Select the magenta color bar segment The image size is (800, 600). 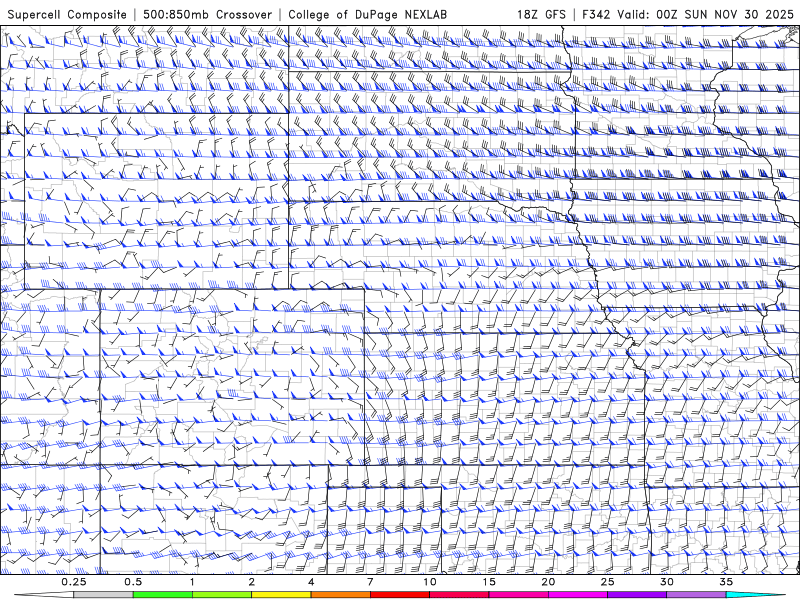(x=578, y=595)
